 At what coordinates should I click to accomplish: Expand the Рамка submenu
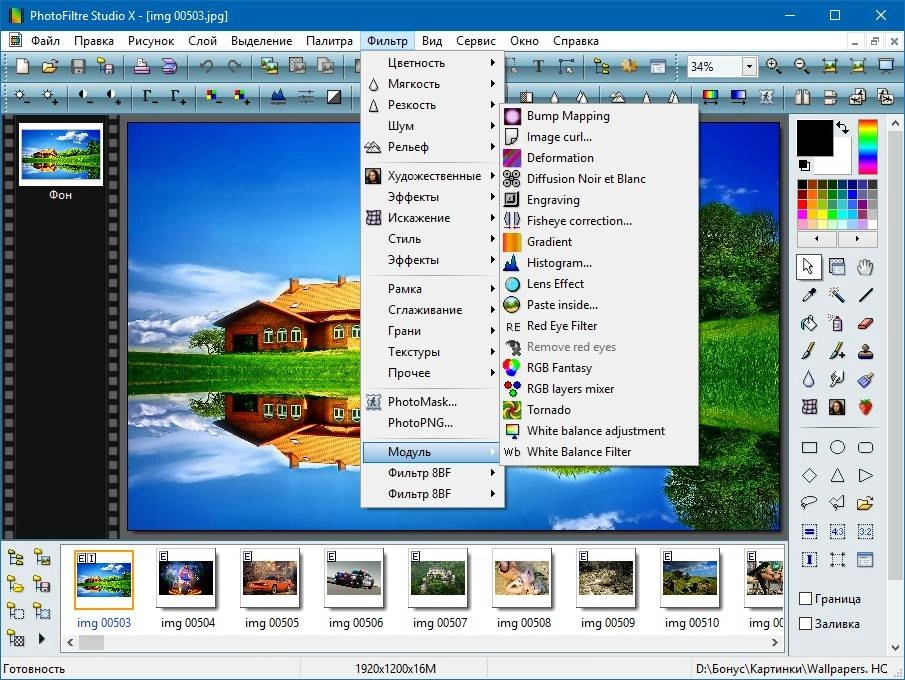click(433, 289)
